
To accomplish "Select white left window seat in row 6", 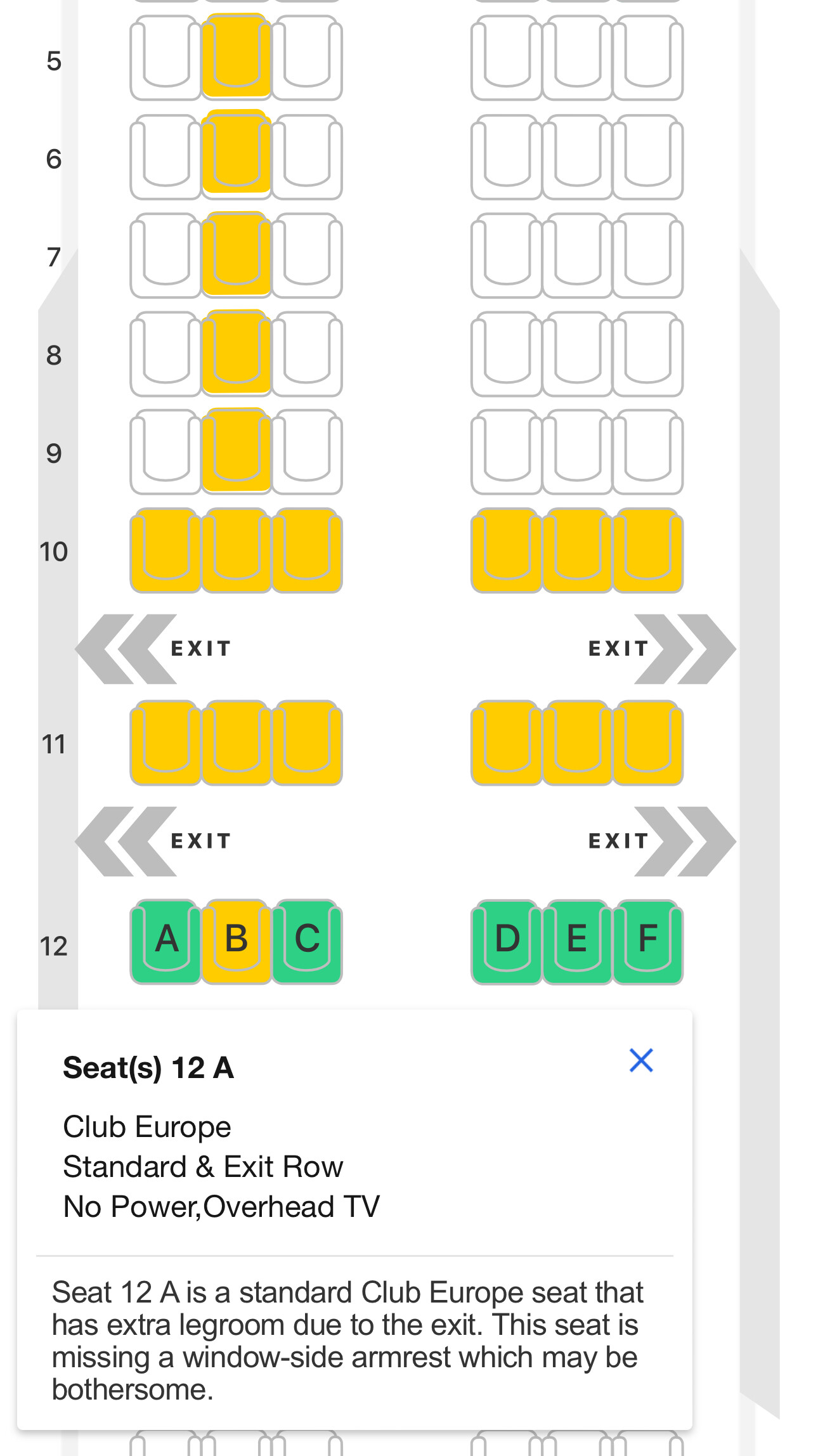I will 166,157.
